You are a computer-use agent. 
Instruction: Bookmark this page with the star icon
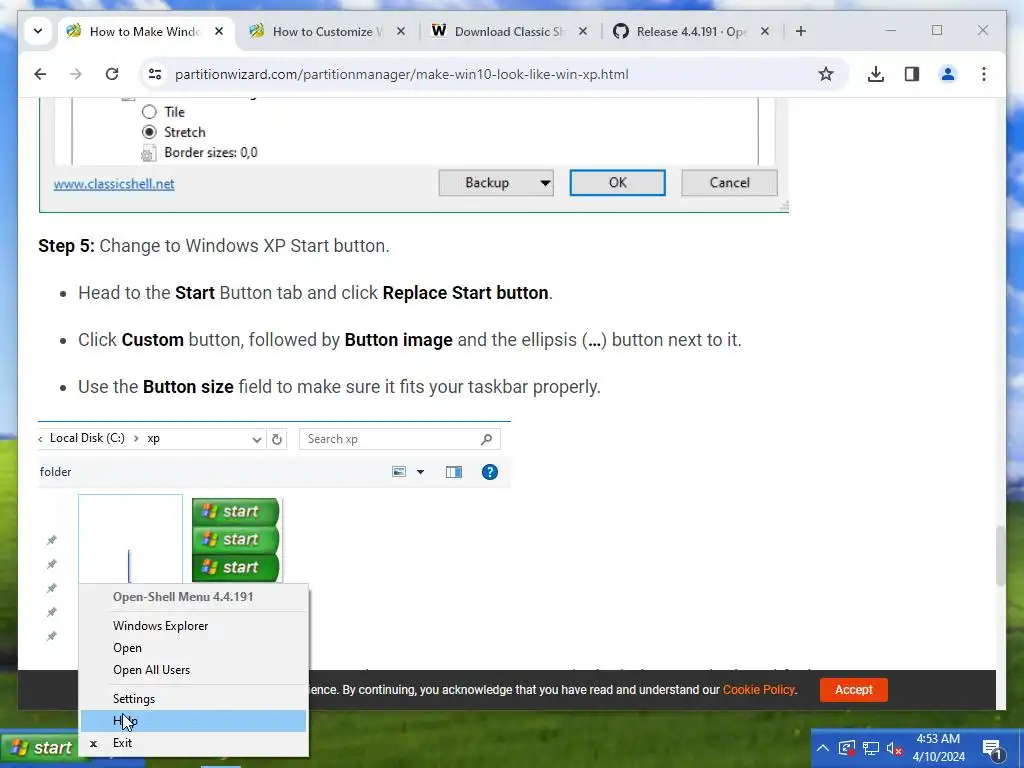pyautogui.click(x=826, y=74)
